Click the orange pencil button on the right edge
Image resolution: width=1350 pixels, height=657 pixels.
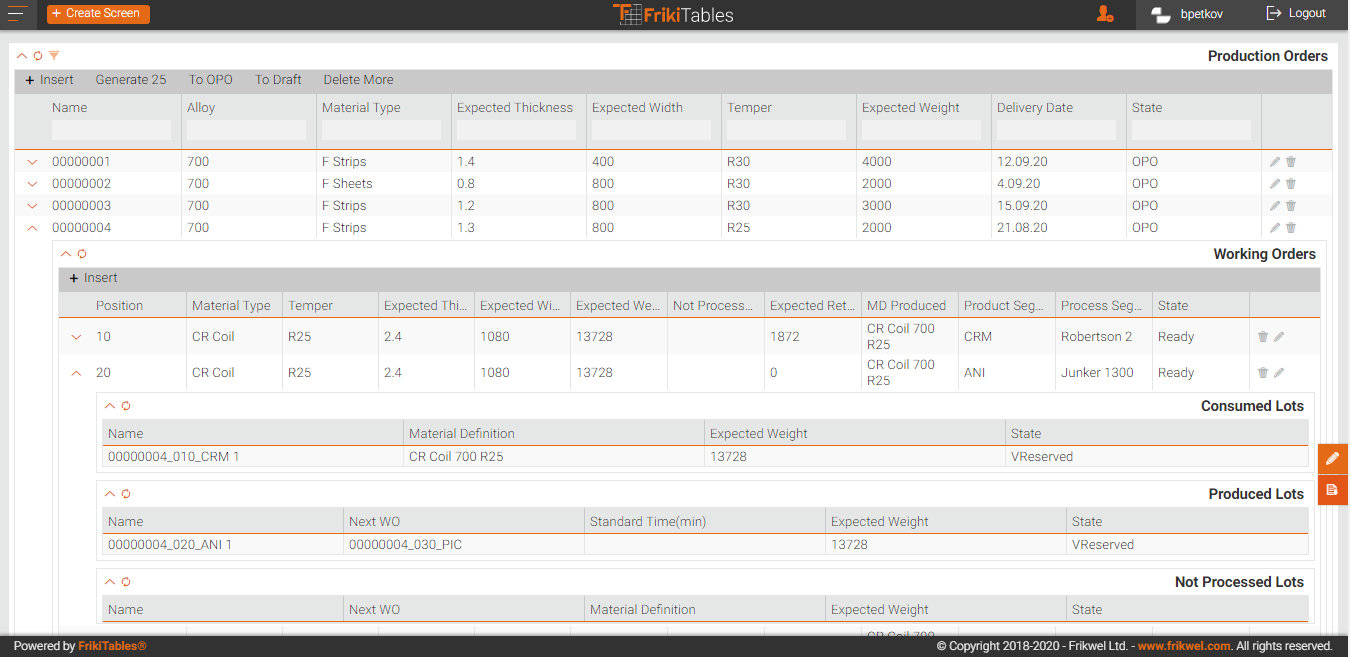pyautogui.click(x=1332, y=459)
